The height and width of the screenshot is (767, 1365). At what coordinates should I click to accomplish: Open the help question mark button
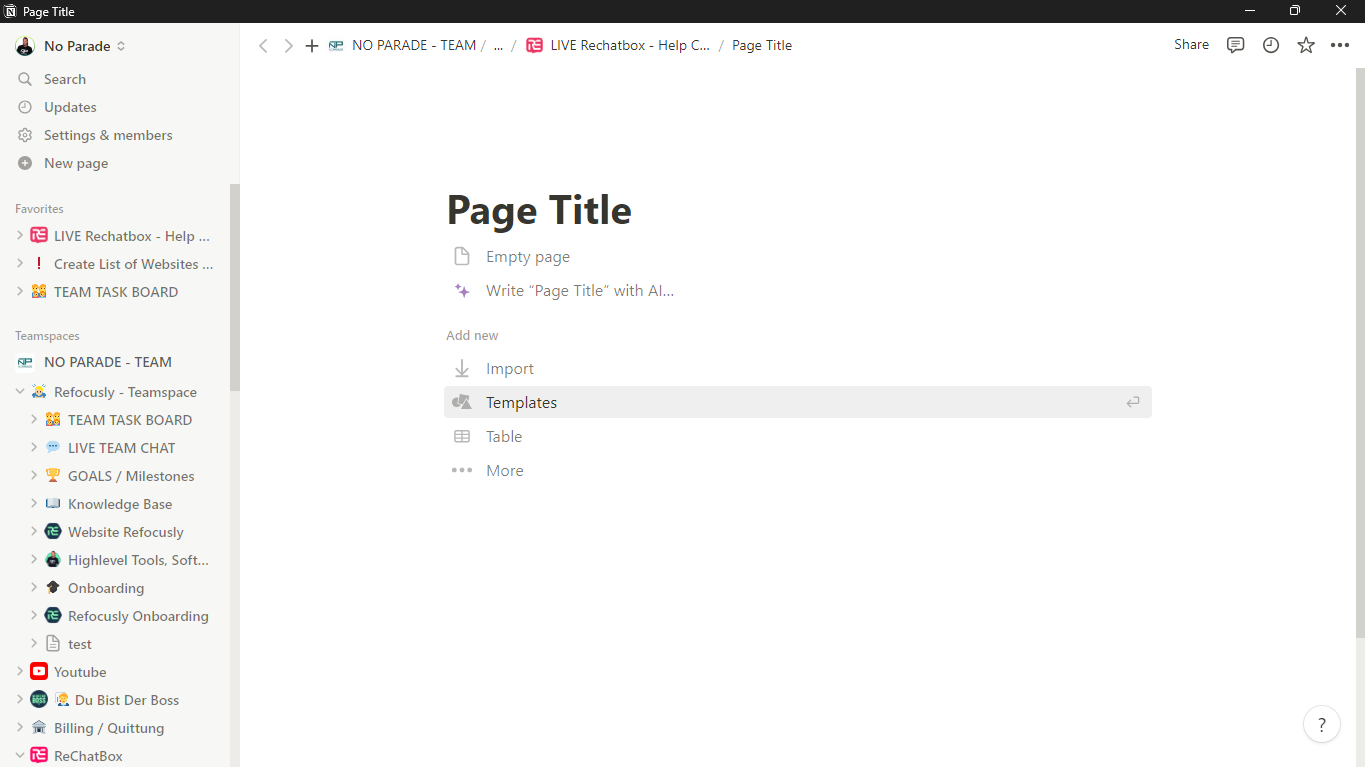(1321, 725)
